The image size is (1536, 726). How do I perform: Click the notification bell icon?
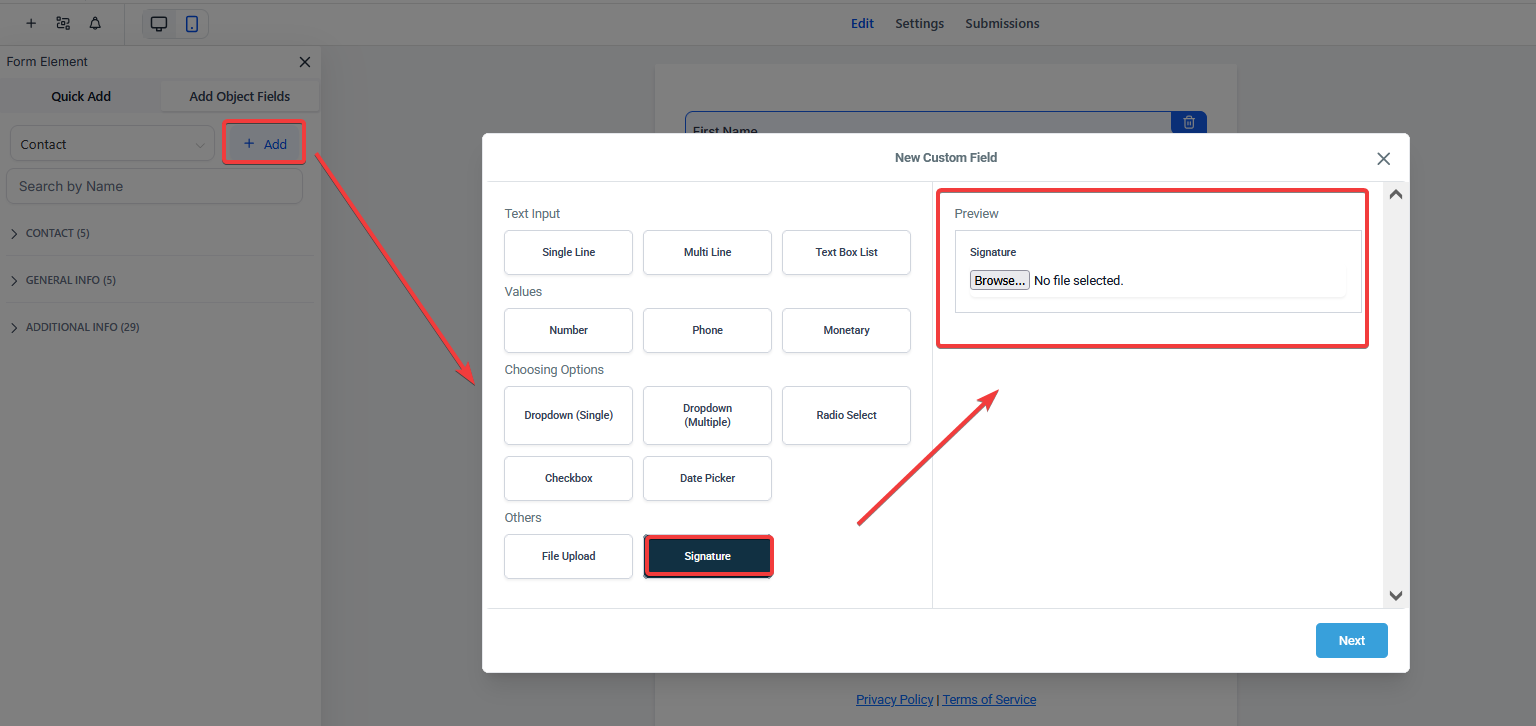[x=95, y=23]
